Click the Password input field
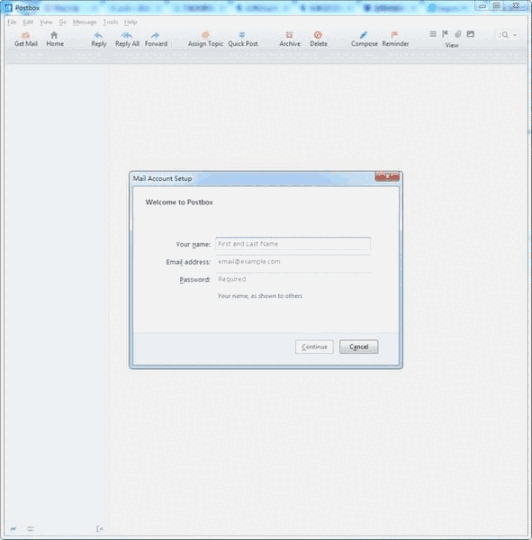The width and height of the screenshot is (532, 540). coord(293,279)
